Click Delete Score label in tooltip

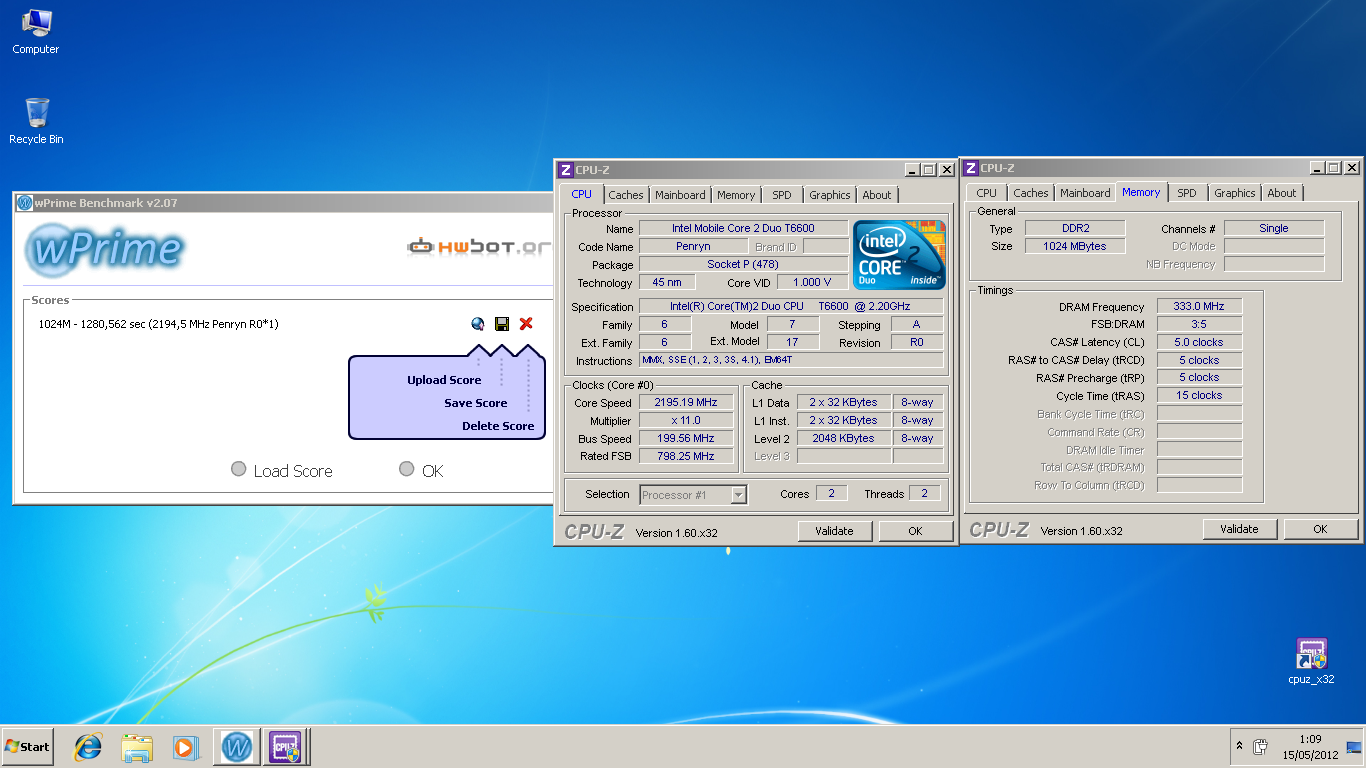[498, 426]
